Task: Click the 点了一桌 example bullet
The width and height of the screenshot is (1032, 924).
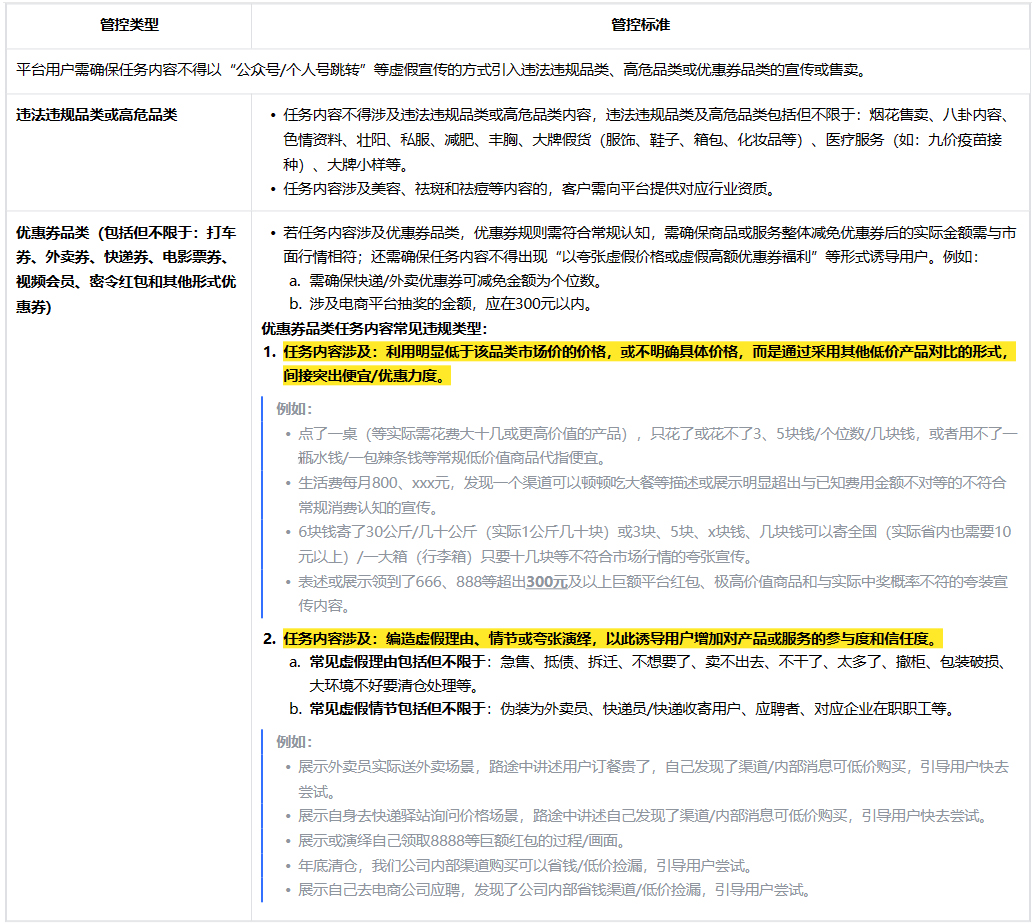Action: pyautogui.click(x=600, y=436)
